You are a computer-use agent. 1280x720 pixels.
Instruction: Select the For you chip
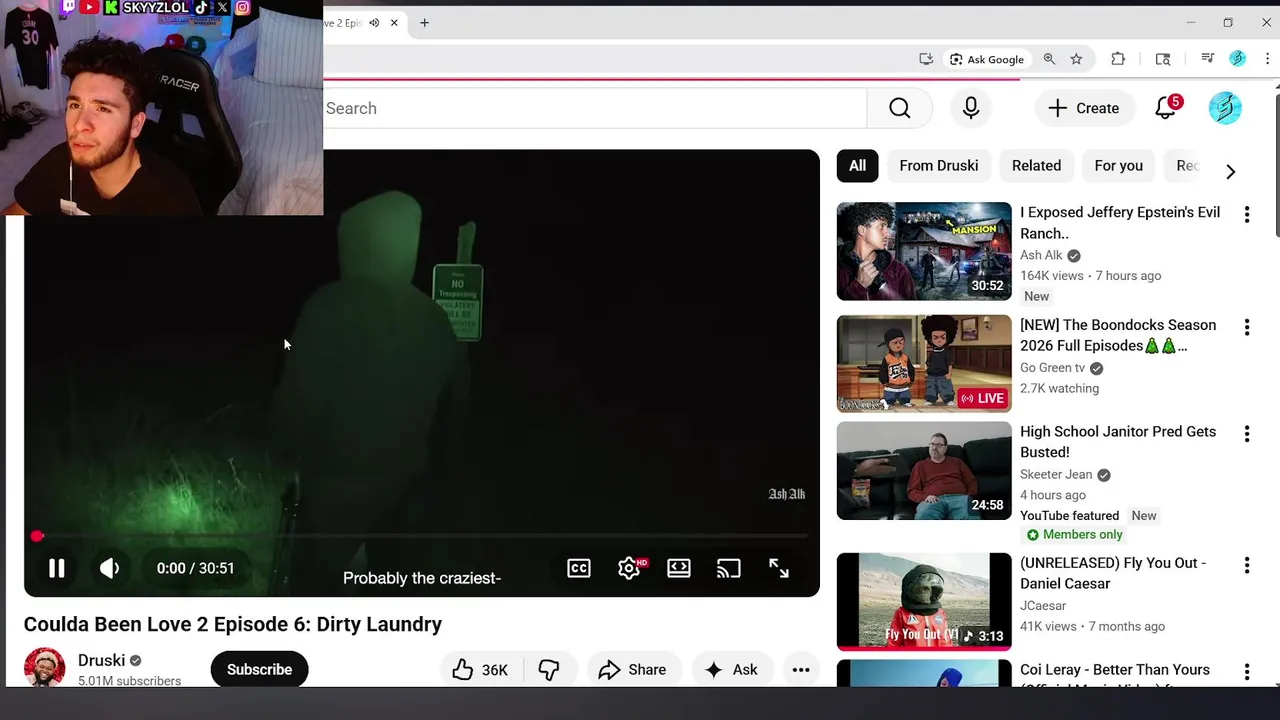coord(1118,166)
